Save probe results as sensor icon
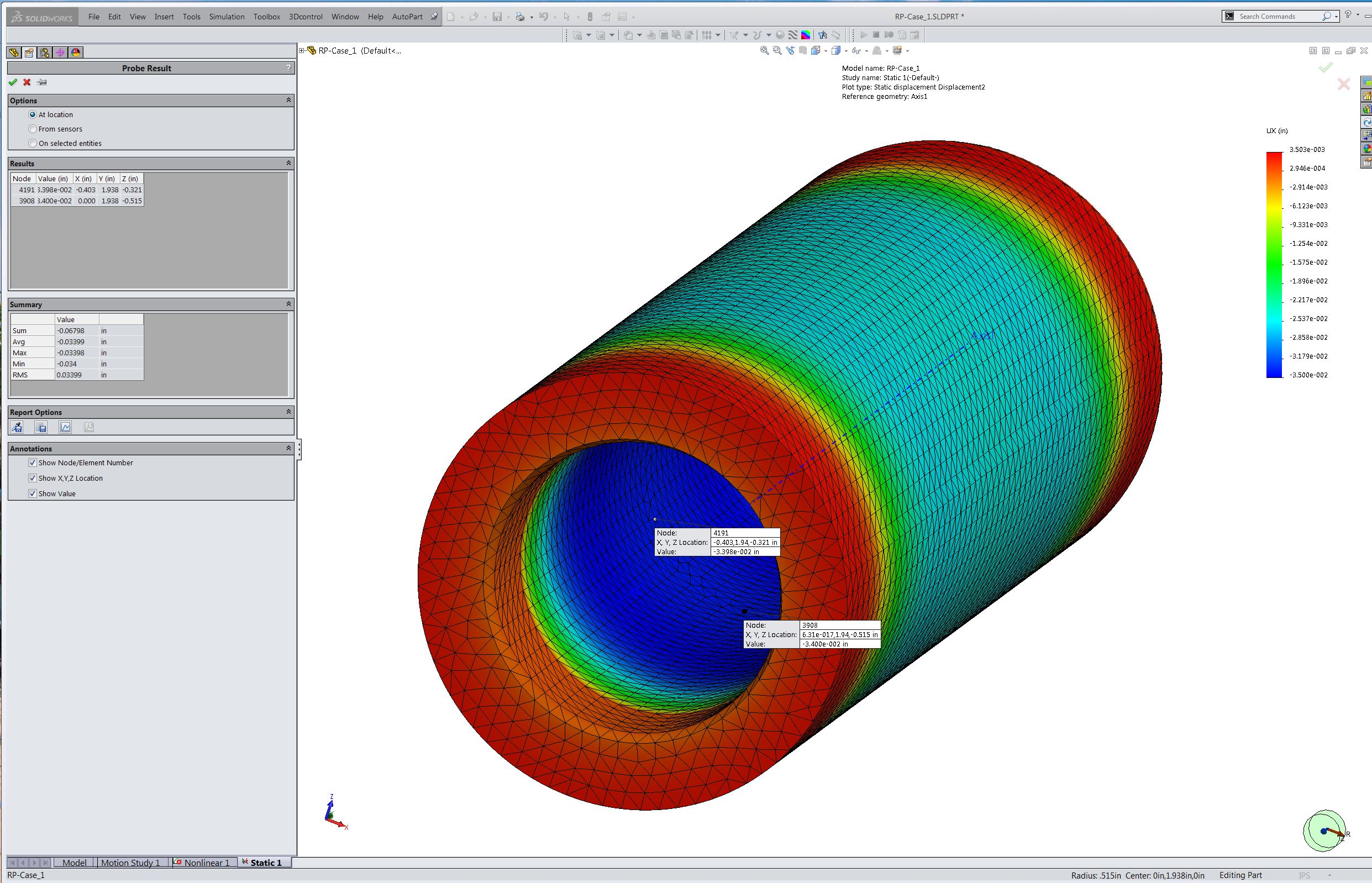1372x883 pixels. tap(17, 427)
